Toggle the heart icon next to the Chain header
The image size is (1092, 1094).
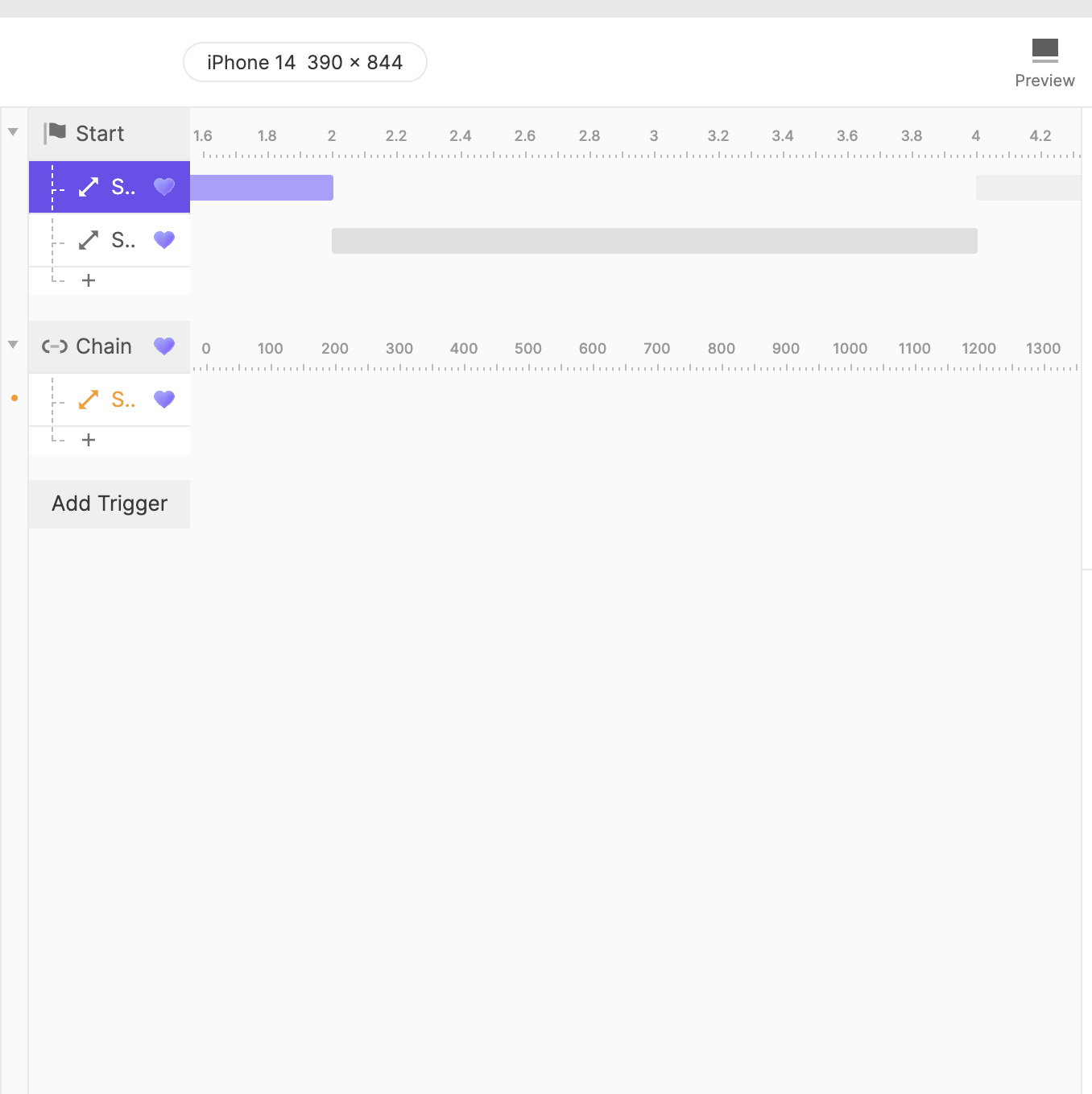click(164, 346)
